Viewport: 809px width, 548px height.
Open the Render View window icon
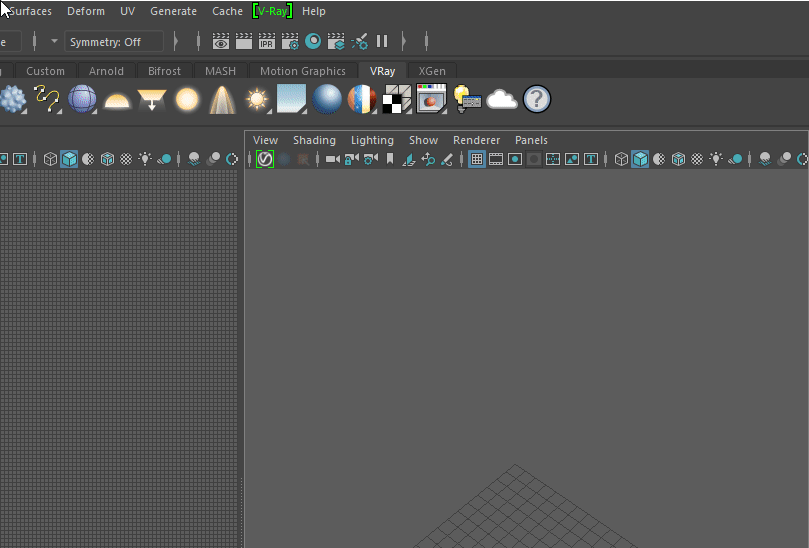[x=221, y=41]
